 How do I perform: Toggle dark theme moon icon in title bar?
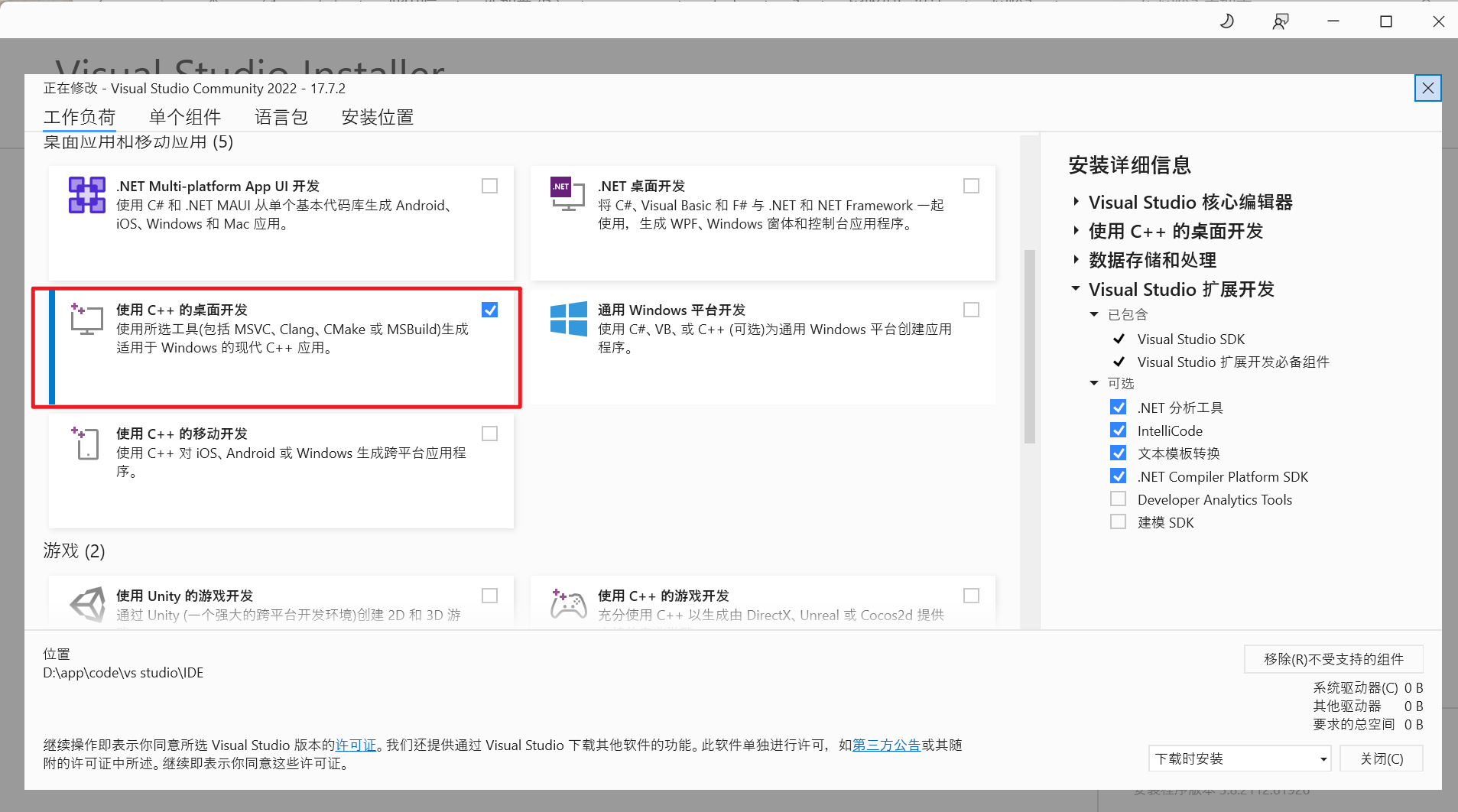(1227, 21)
